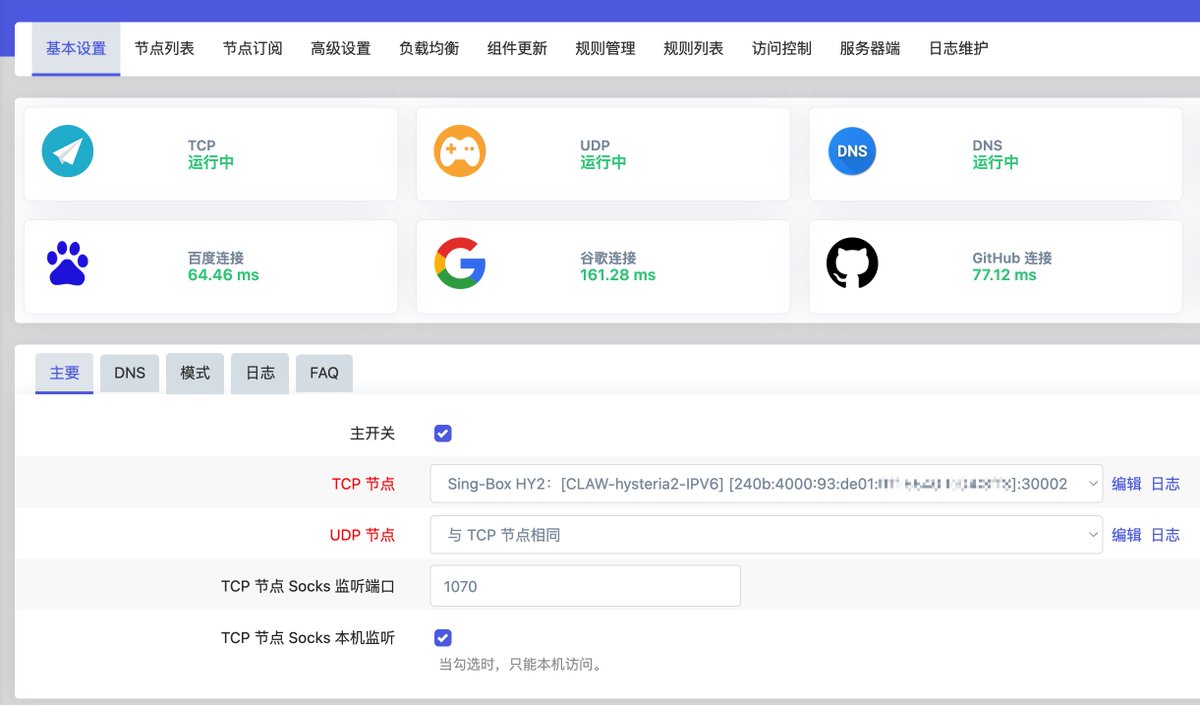Click the GitHub octocat icon
This screenshot has width=1200, height=705.
pyautogui.click(x=852, y=264)
